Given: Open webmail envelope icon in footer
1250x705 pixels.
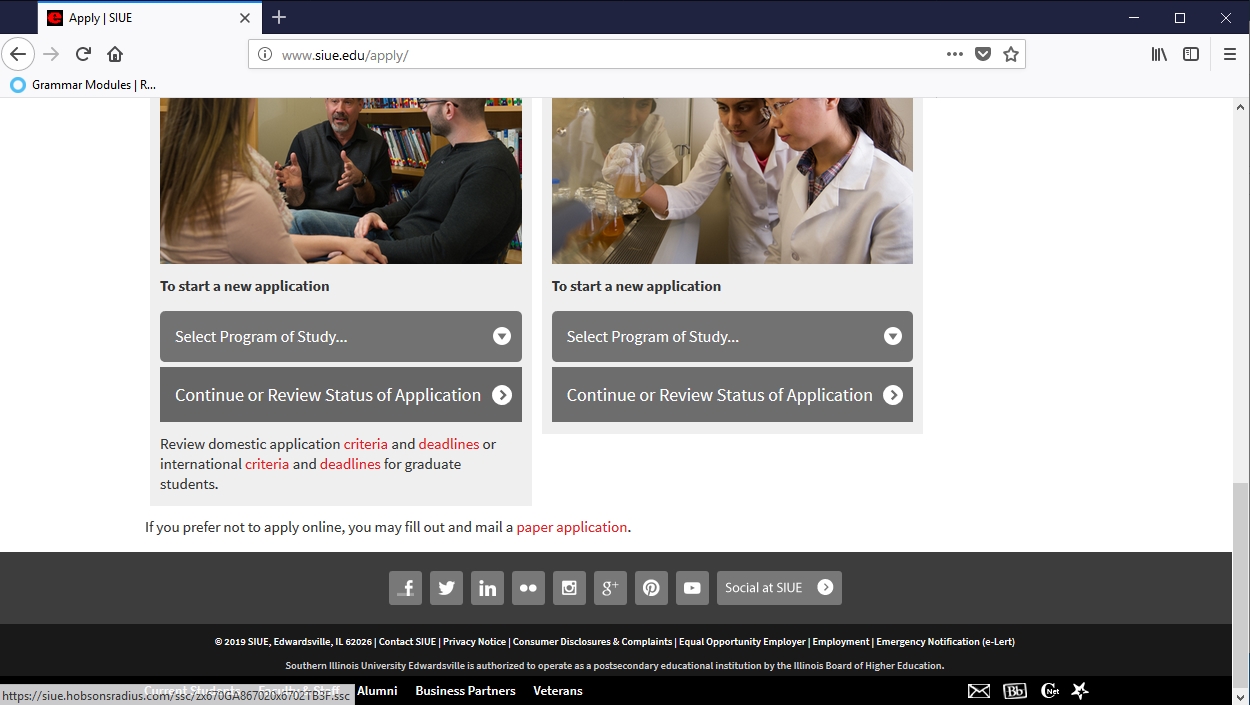Looking at the screenshot, I should pyautogui.click(x=979, y=691).
